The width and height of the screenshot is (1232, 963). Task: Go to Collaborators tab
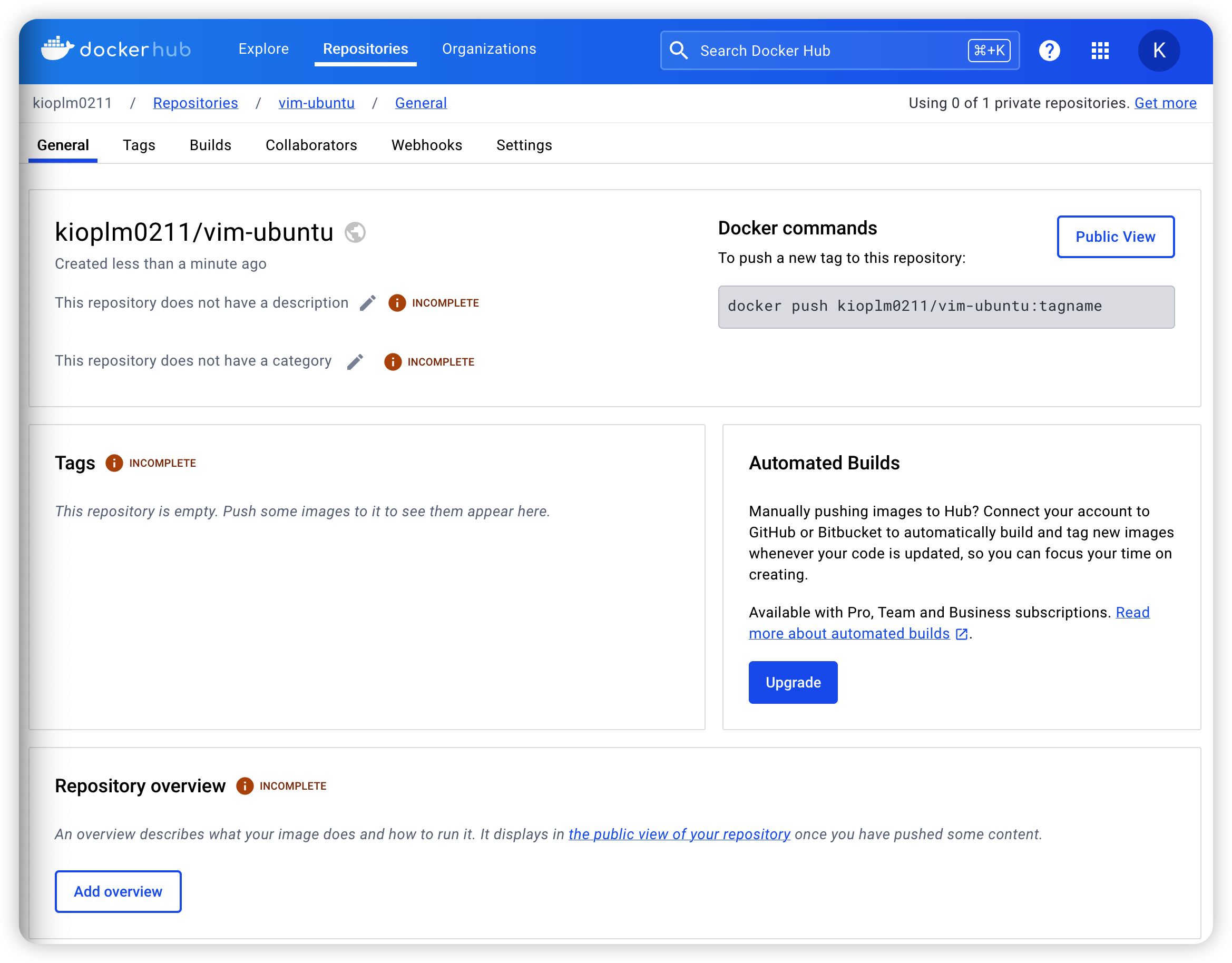(x=311, y=145)
